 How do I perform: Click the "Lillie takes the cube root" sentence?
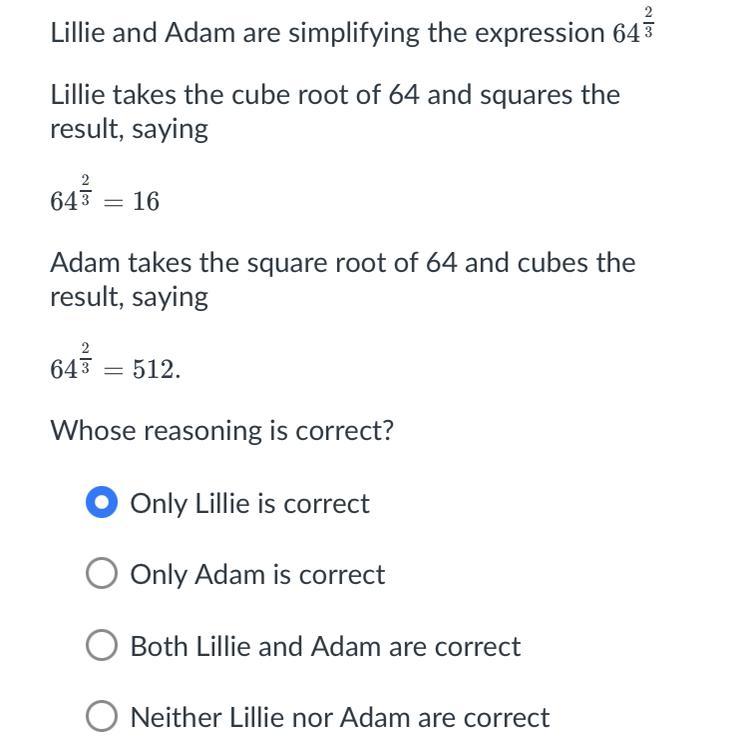coord(334,96)
